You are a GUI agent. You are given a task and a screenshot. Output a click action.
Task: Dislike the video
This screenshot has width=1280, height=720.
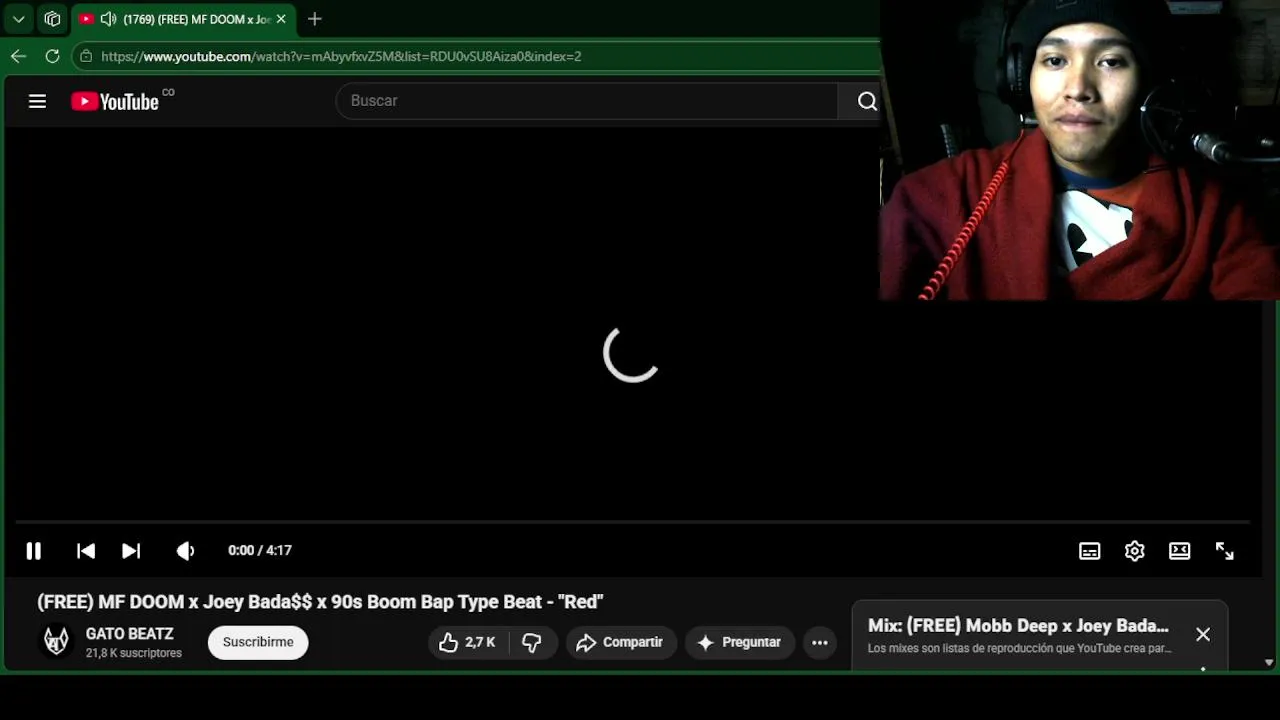(532, 642)
